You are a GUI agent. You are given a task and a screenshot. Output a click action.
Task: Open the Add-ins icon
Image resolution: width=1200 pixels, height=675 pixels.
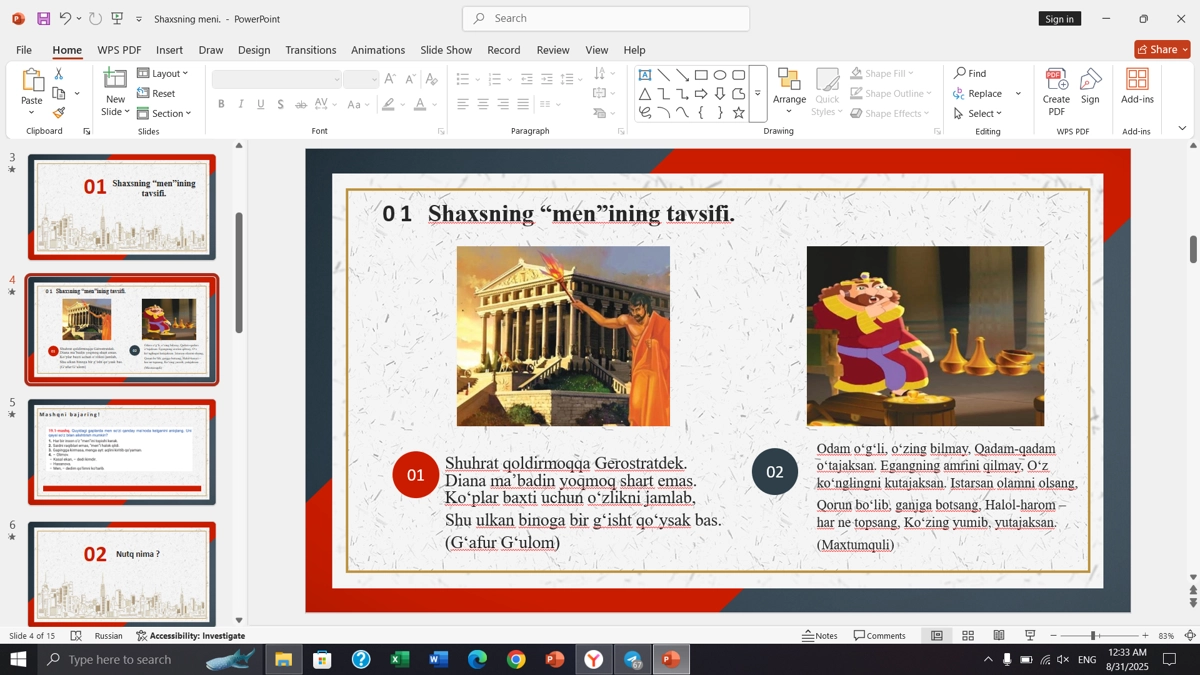point(1137,86)
